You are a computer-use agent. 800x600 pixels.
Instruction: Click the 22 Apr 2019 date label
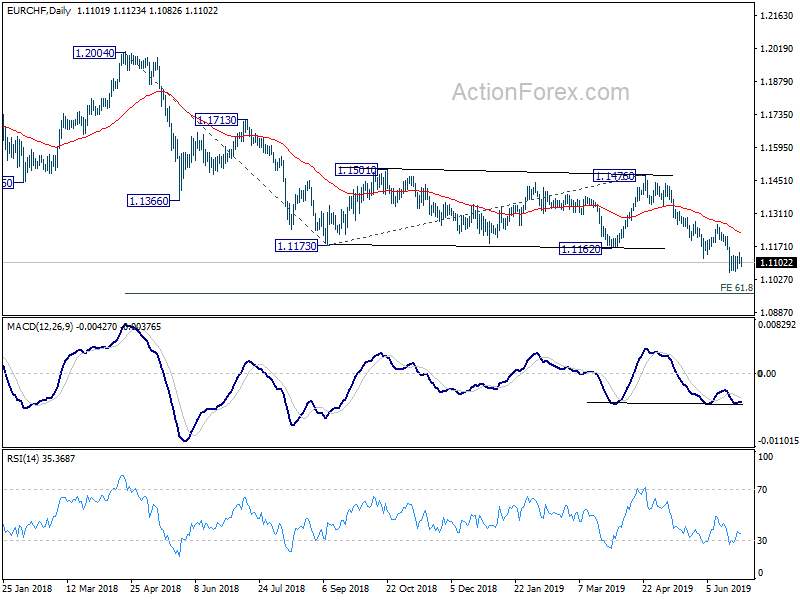(x=667, y=588)
